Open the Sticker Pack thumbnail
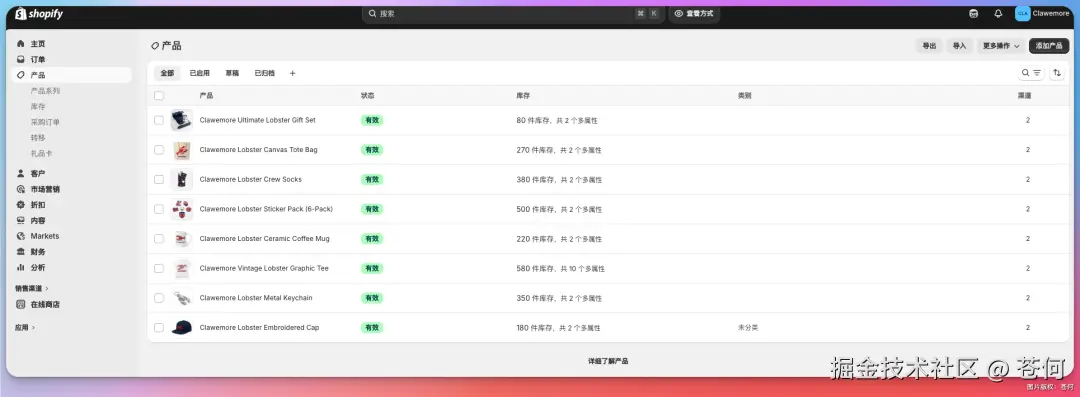Viewport: 1080px width, 397px height. pos(181,209)
